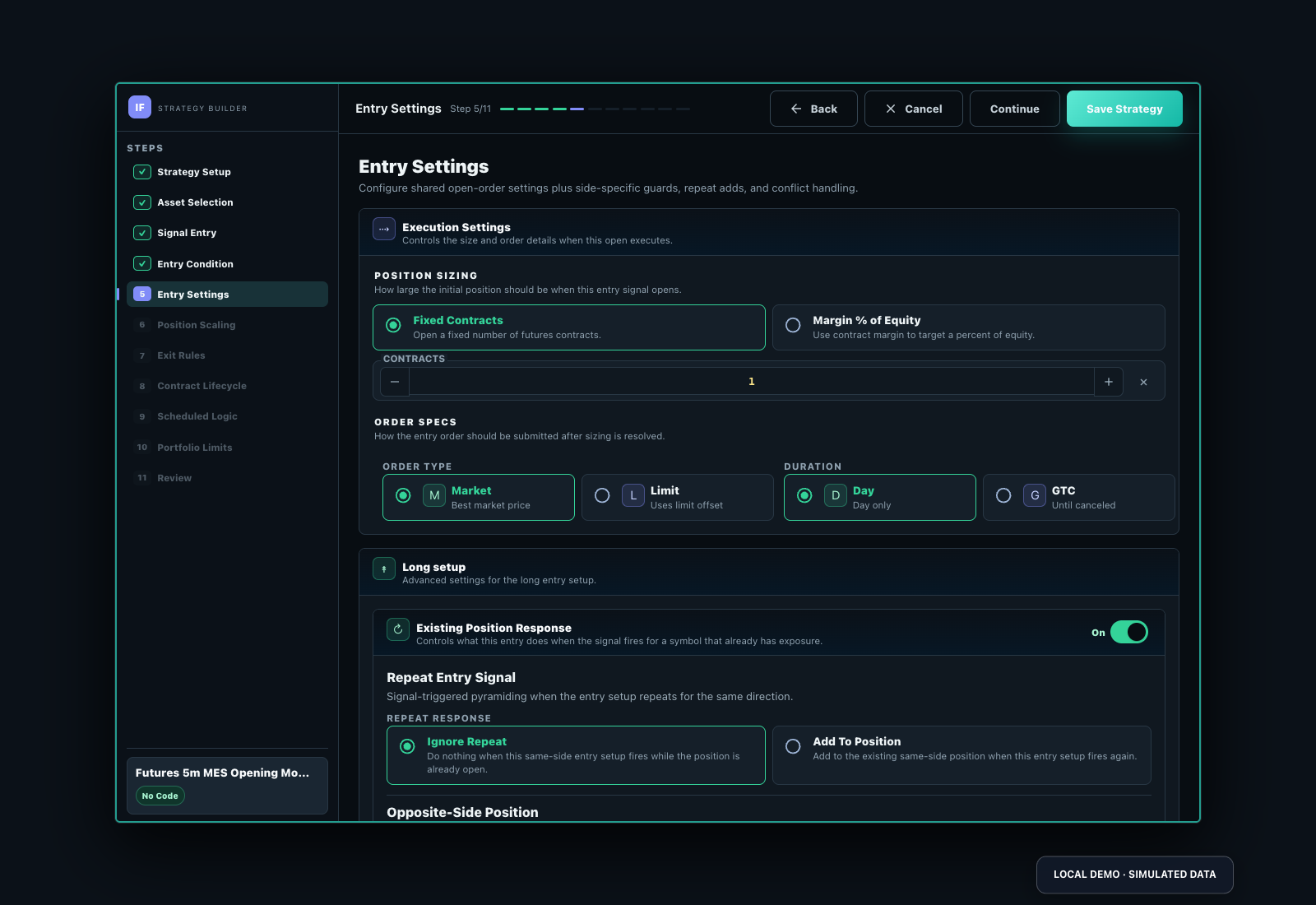
Task: Click the Back button
Action: tap(813, 109)
